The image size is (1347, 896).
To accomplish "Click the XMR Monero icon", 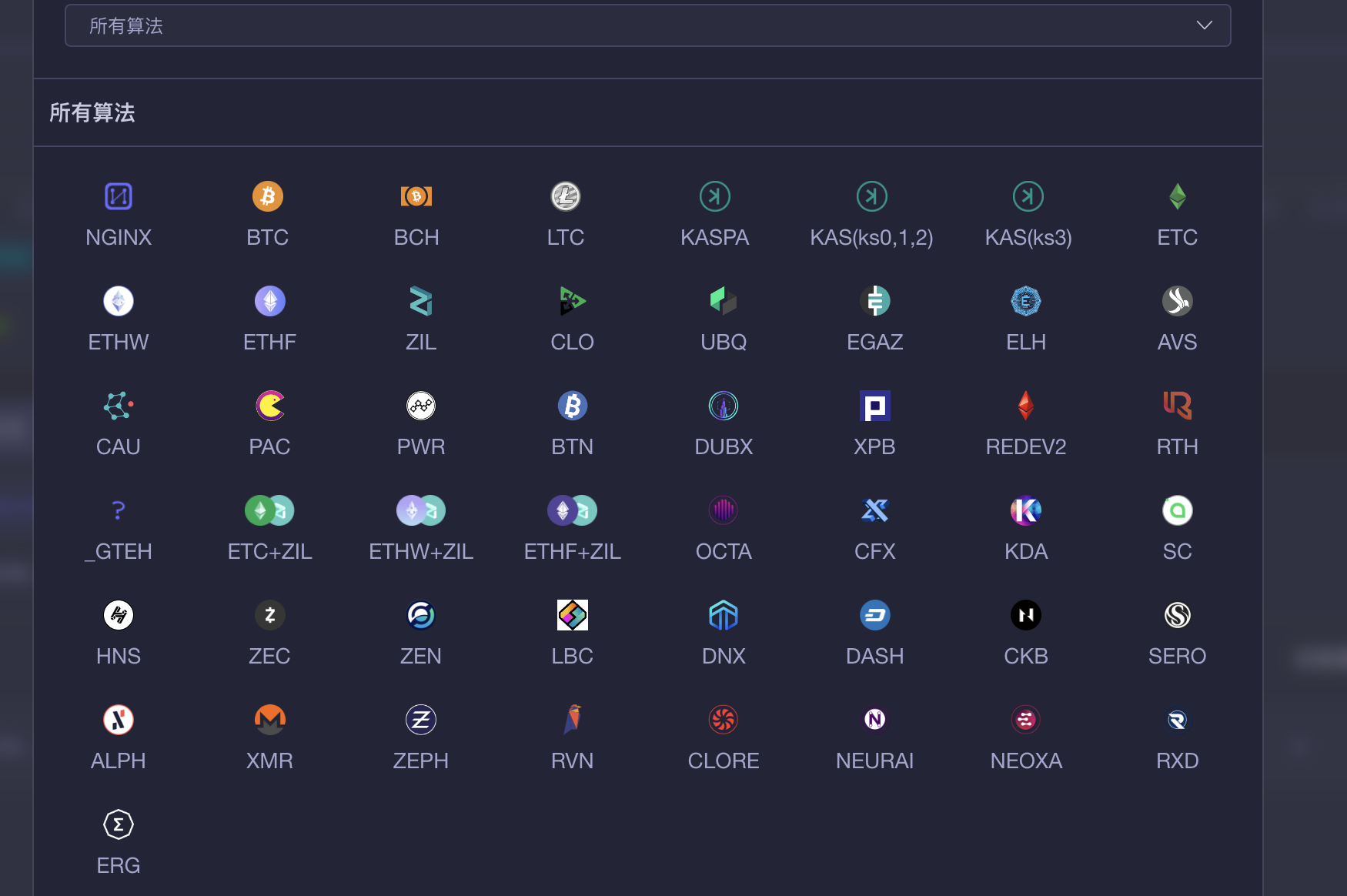I will 270,720.
